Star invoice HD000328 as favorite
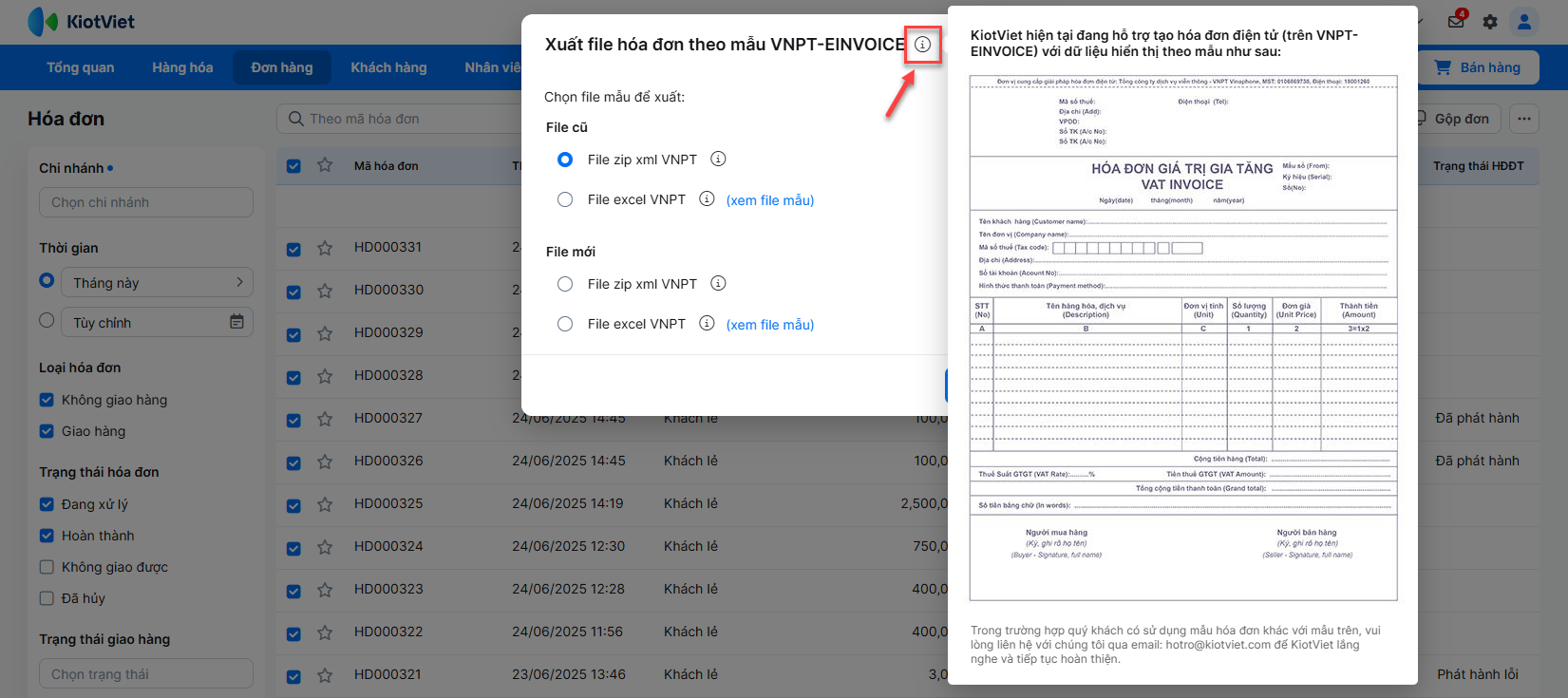The width and height of the screenshot is (1568, 698). coord(325,376)
